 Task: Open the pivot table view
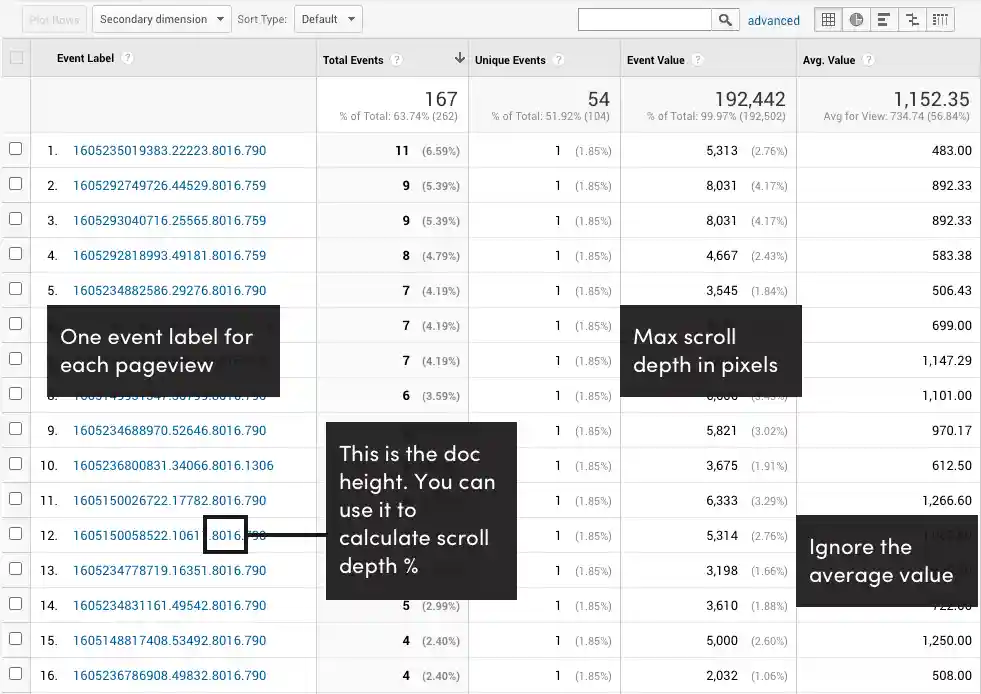click(940, 19)
